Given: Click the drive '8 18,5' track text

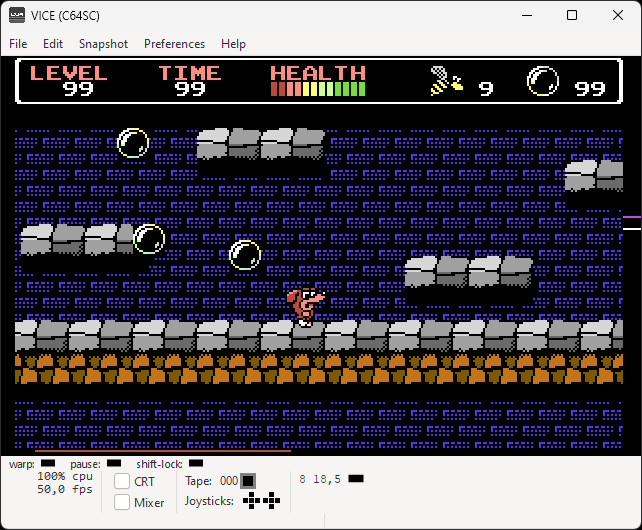Looking at the screenshot, I should point(320,479).
